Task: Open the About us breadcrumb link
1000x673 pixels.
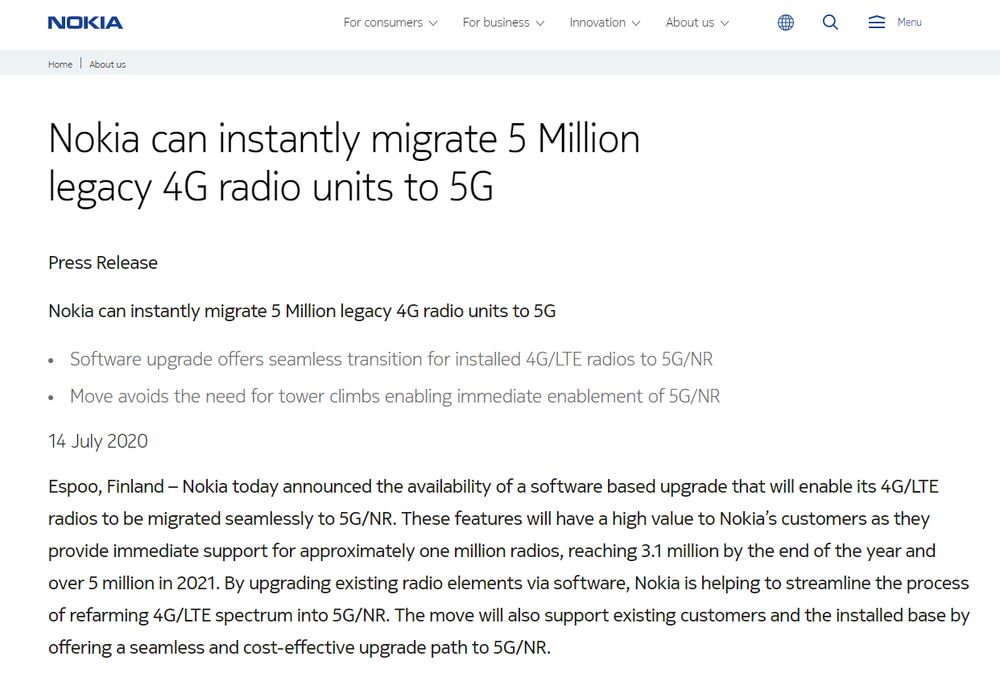Action: tap(107, 64)
